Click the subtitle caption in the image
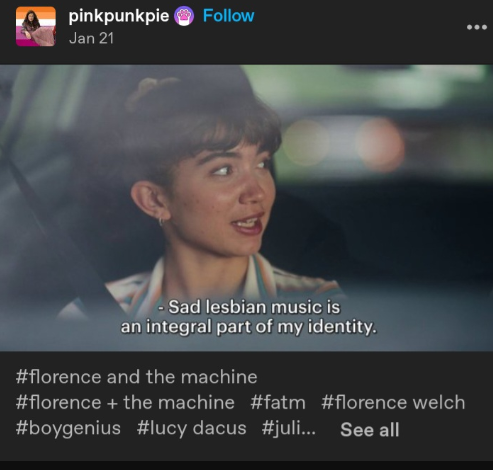The height and width of the screenshot is (470, 493). pos(249,317)
